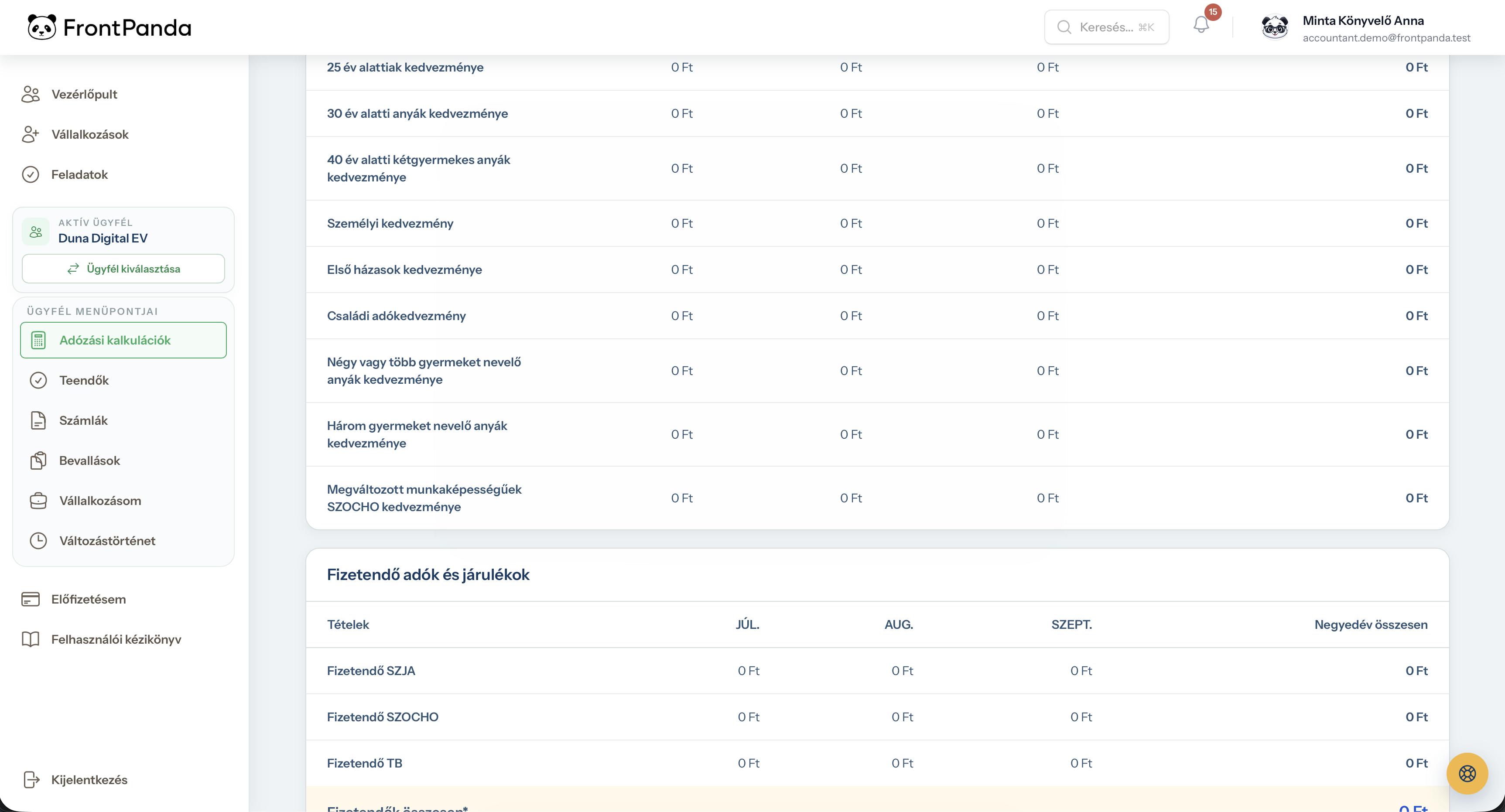This screenshot has width=1505, height=812.
Task: Click the swap arrows icon in Ügyfél kiválasztása
Action: coord(73,269)
